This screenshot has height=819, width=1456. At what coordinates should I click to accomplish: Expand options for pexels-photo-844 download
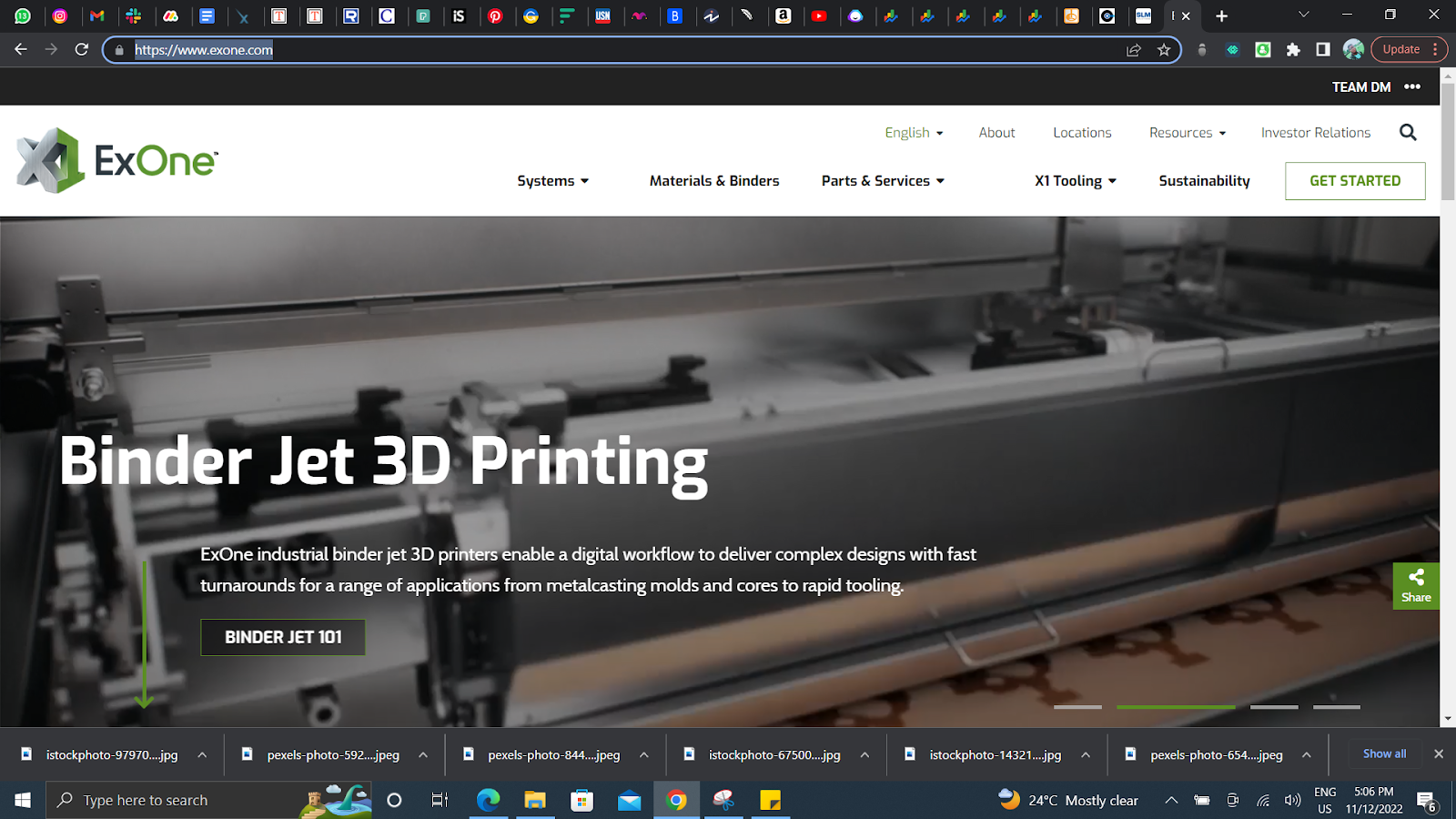pos(643,754)
